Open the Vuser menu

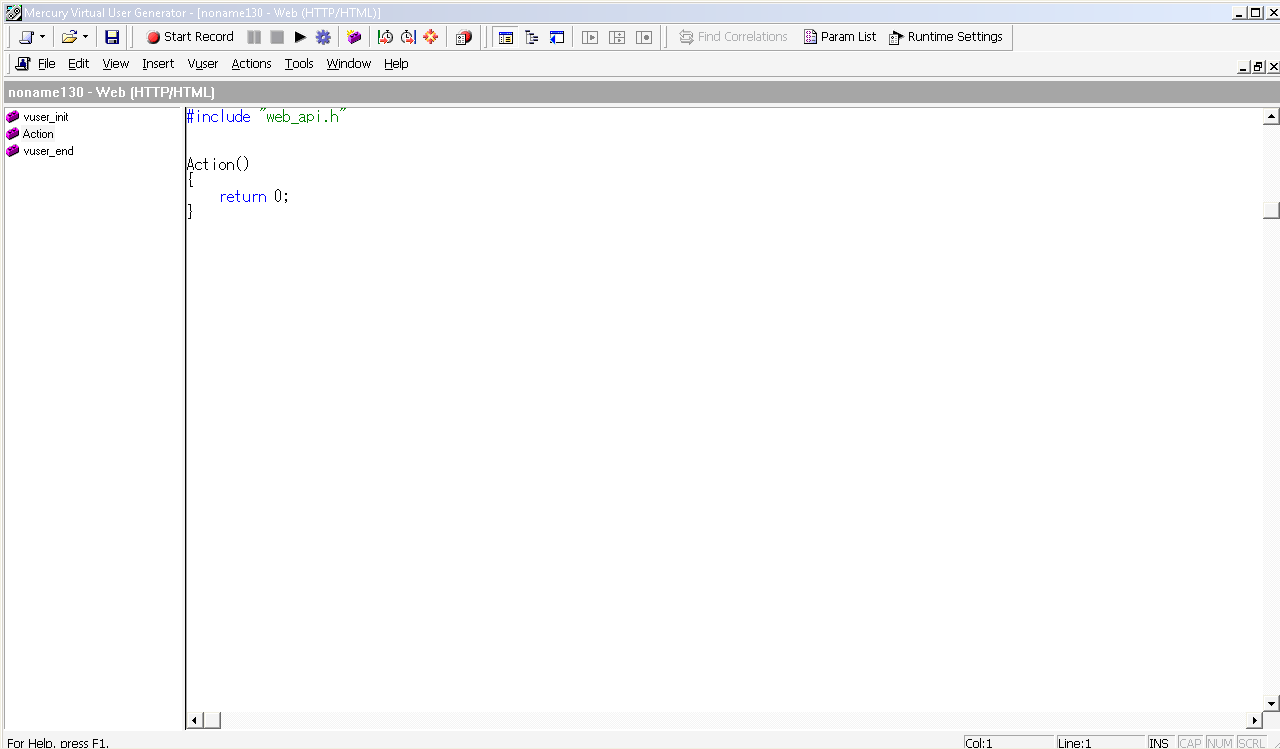(x=203, y=64)
